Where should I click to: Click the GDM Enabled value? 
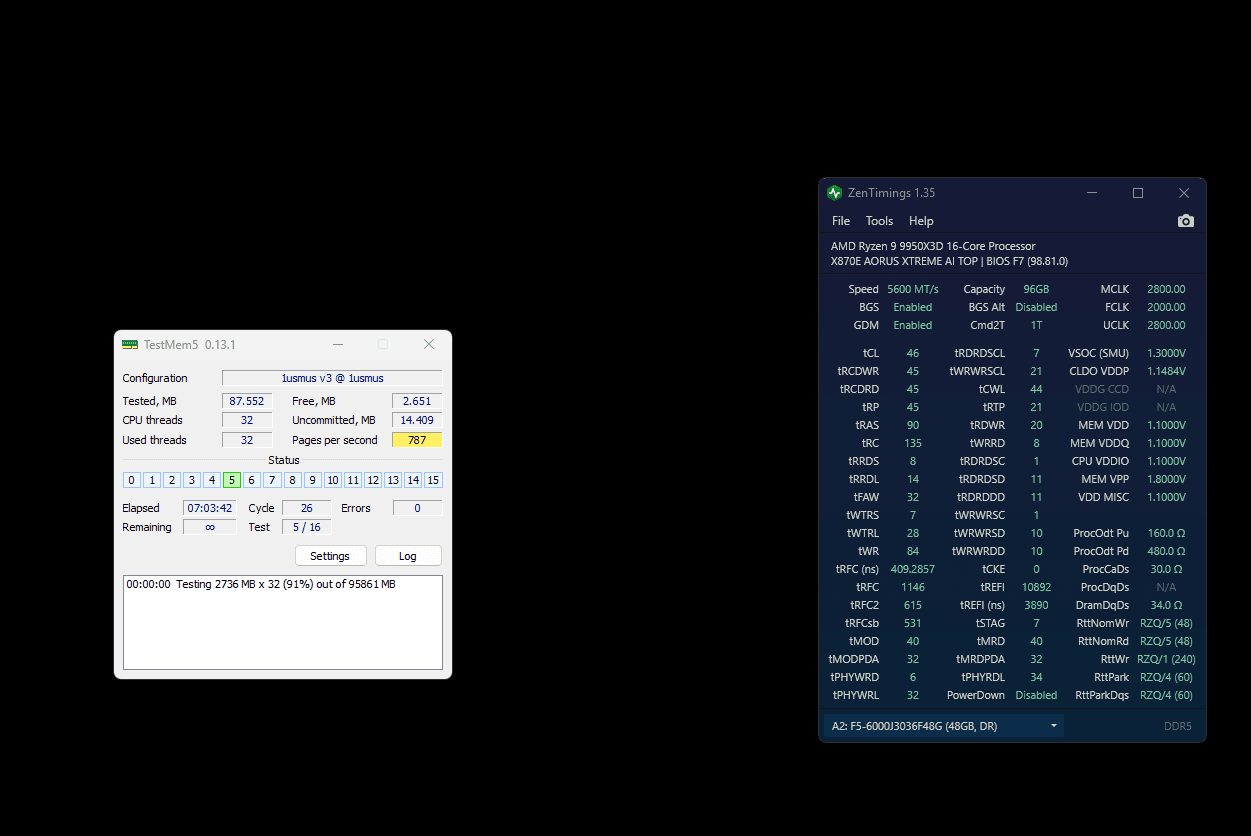point(912,325)
